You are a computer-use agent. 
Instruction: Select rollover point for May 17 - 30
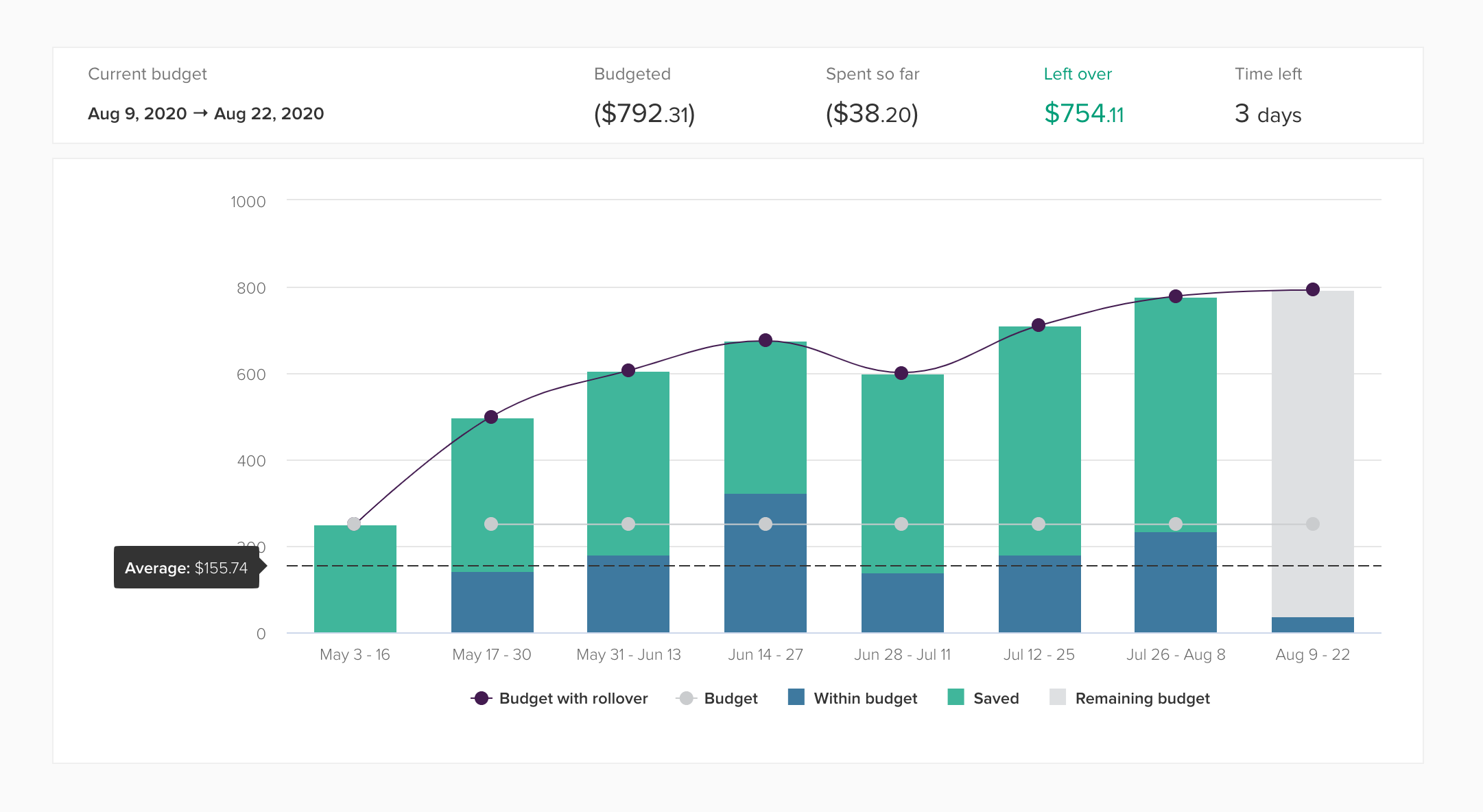click(491, 417)
